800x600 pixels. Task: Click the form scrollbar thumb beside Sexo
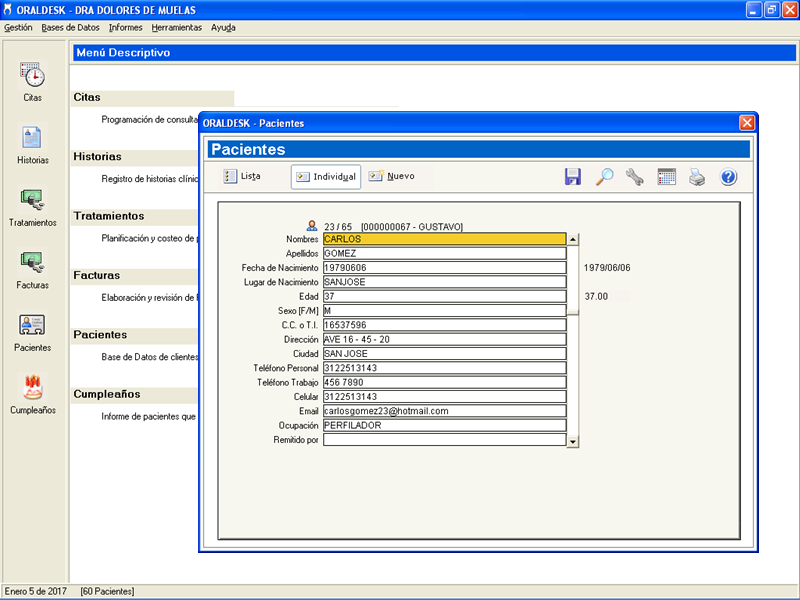point(573,312)
